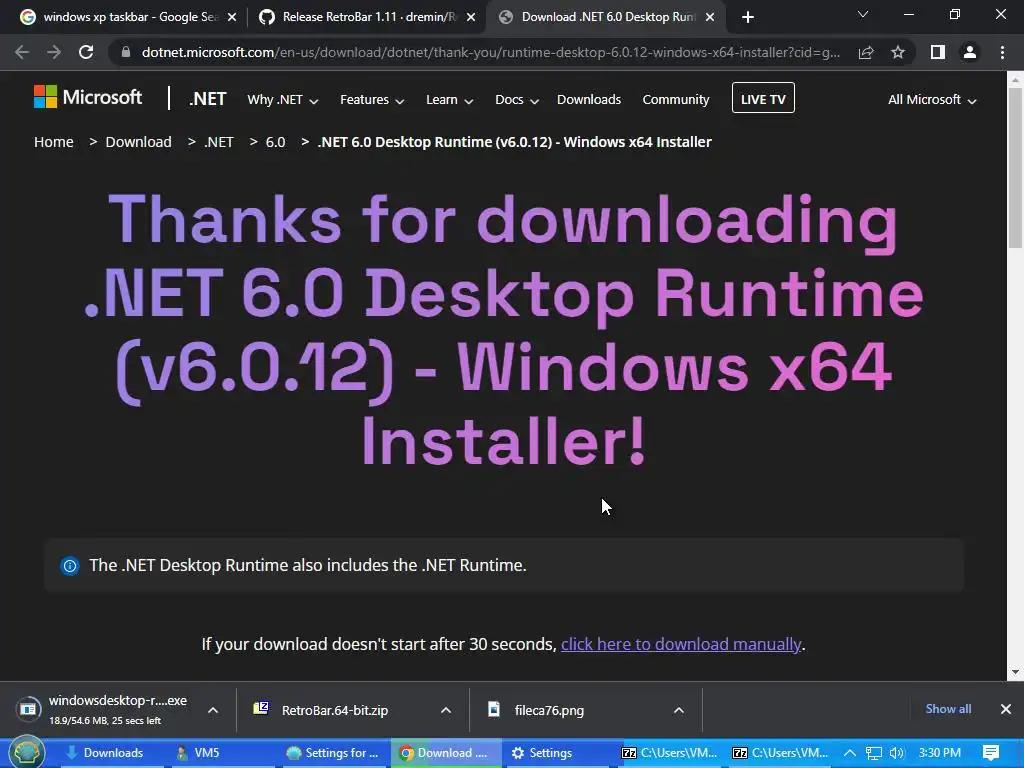This screenshot has width=1024, height=768.
Task: Click the network tray icon
Action: [x=874, y=753]
